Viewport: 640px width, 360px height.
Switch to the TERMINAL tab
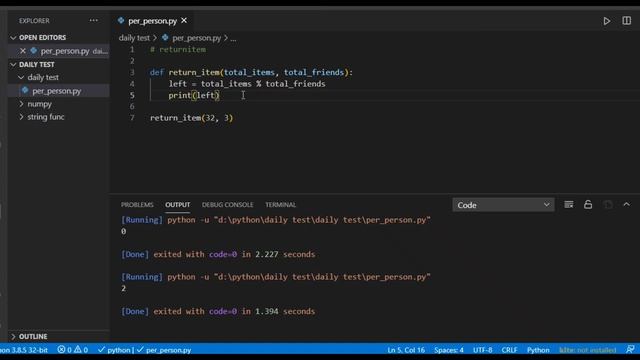click(x=280, y=204)
